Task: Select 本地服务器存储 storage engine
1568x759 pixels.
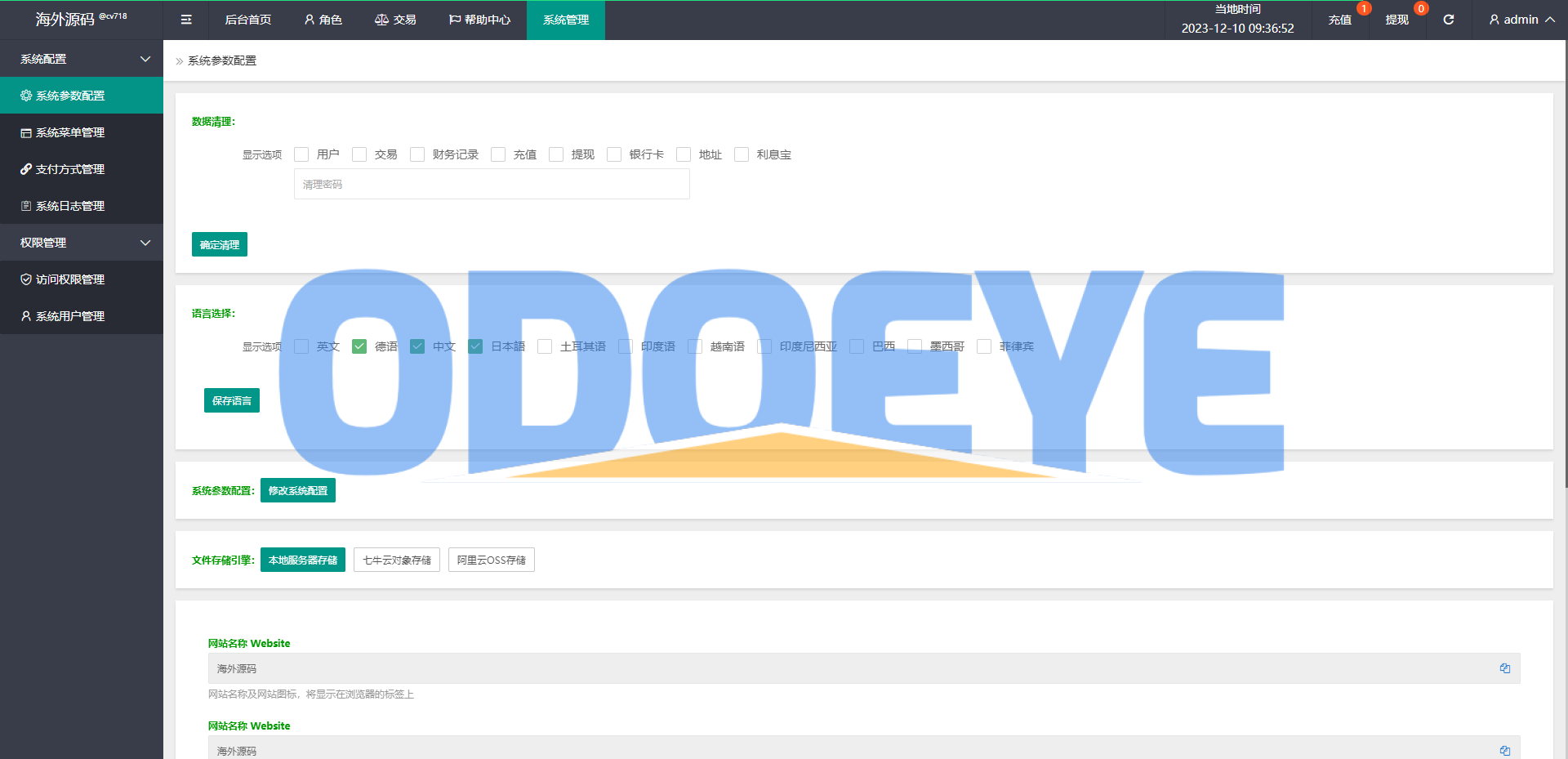Action: (x=303, y=560)
